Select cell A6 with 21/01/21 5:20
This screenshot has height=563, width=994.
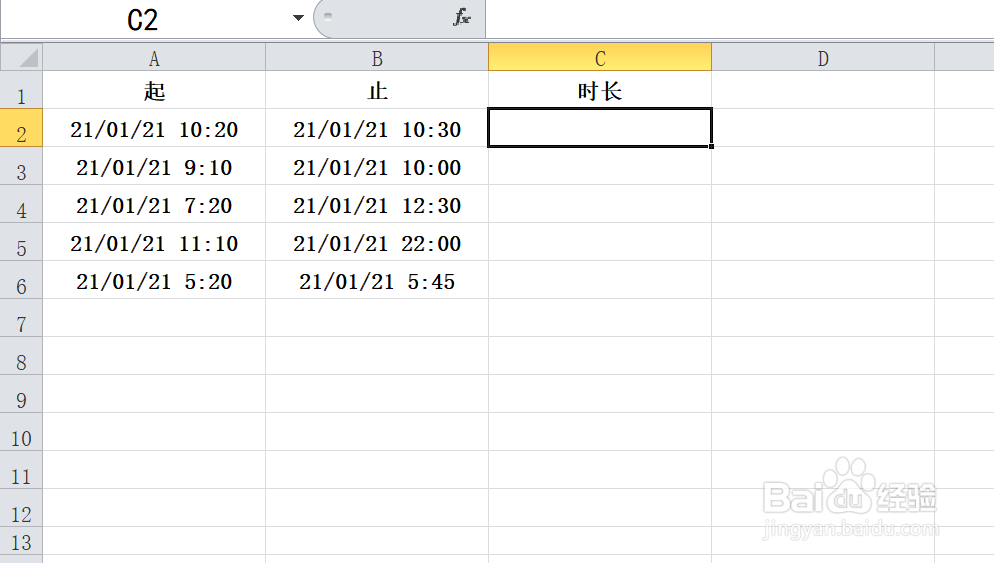click(154, 282)
